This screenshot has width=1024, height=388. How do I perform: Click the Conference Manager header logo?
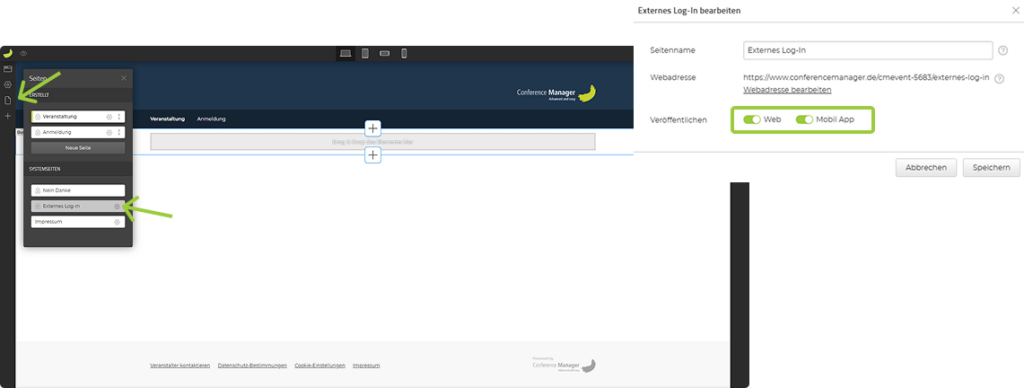pyautogui.click(x=556, y=94)
